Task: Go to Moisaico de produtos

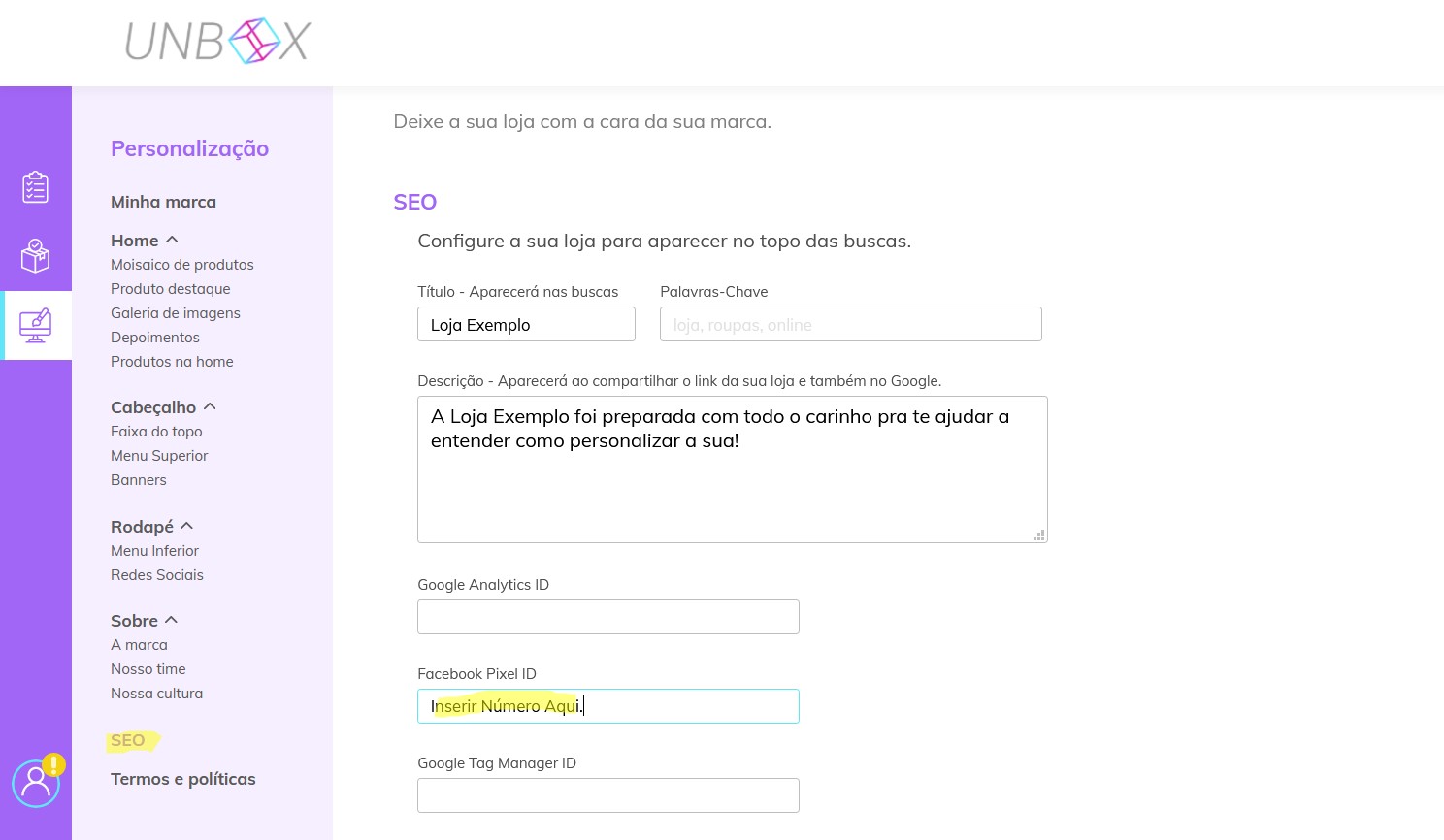Action: tap(182, 265)
